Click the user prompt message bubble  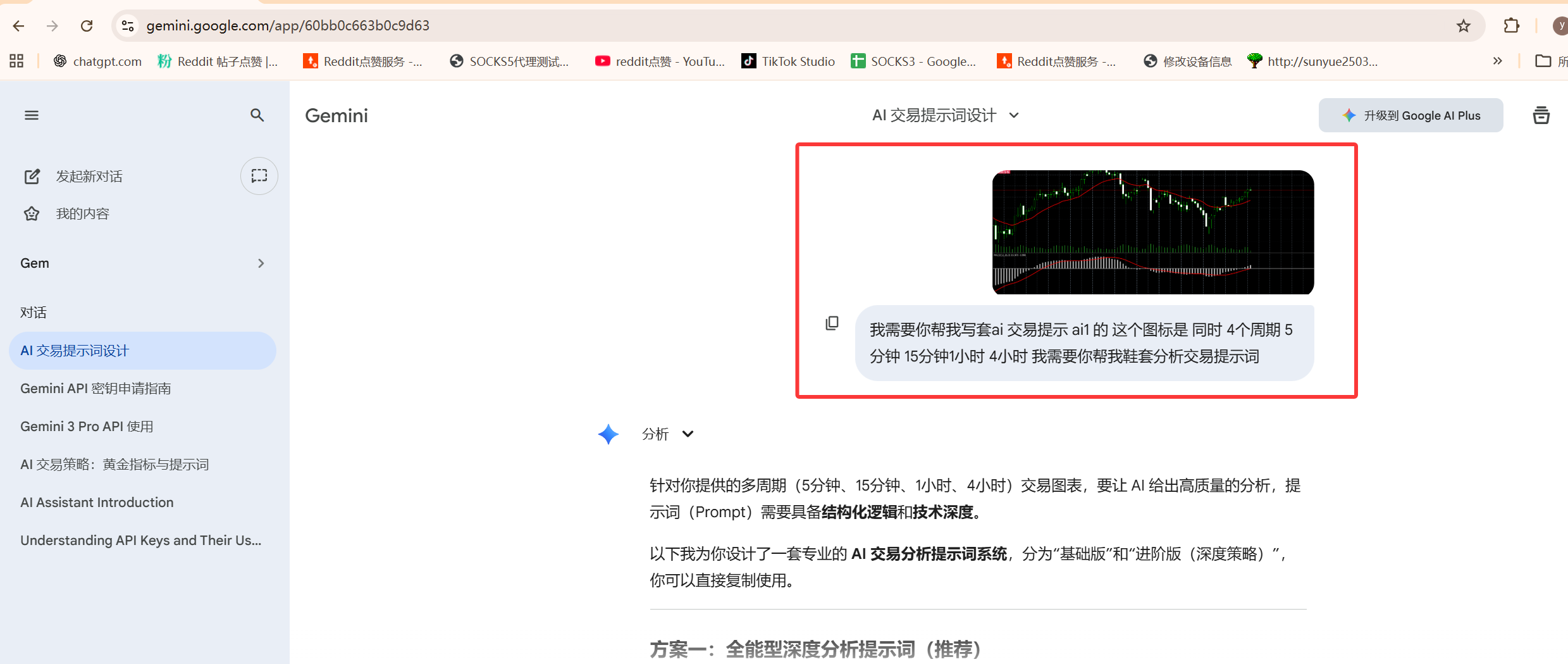point(1084,343)
